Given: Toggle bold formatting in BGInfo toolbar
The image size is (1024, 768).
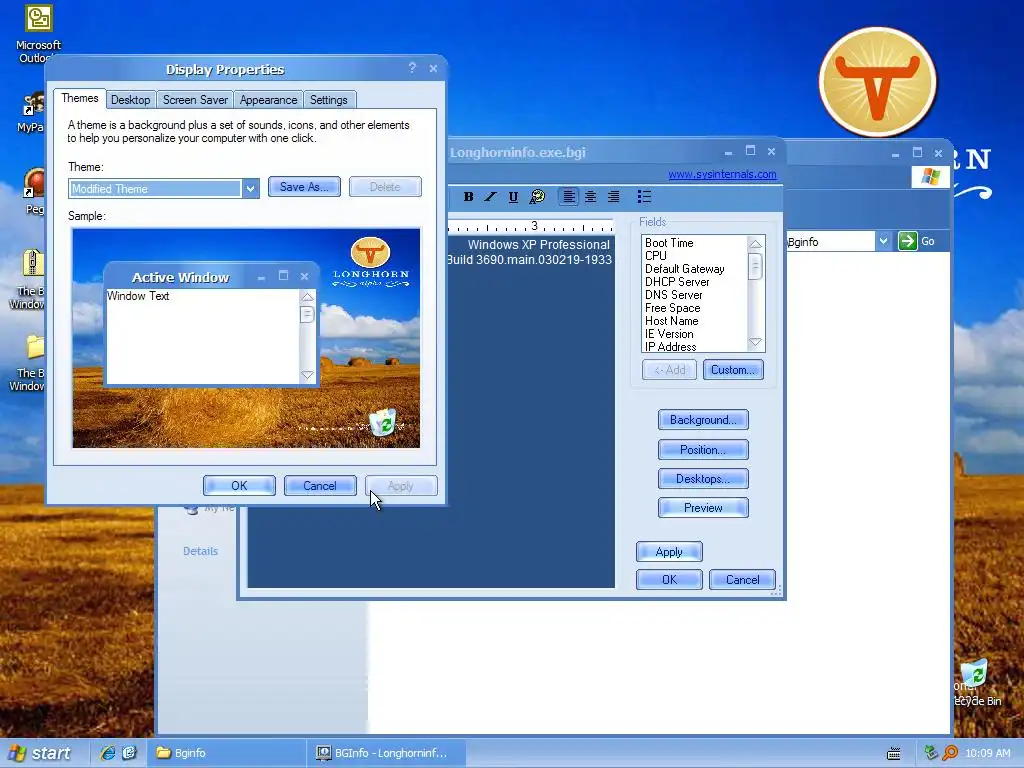Looking at the screenshot, I should tap(468, 197).
